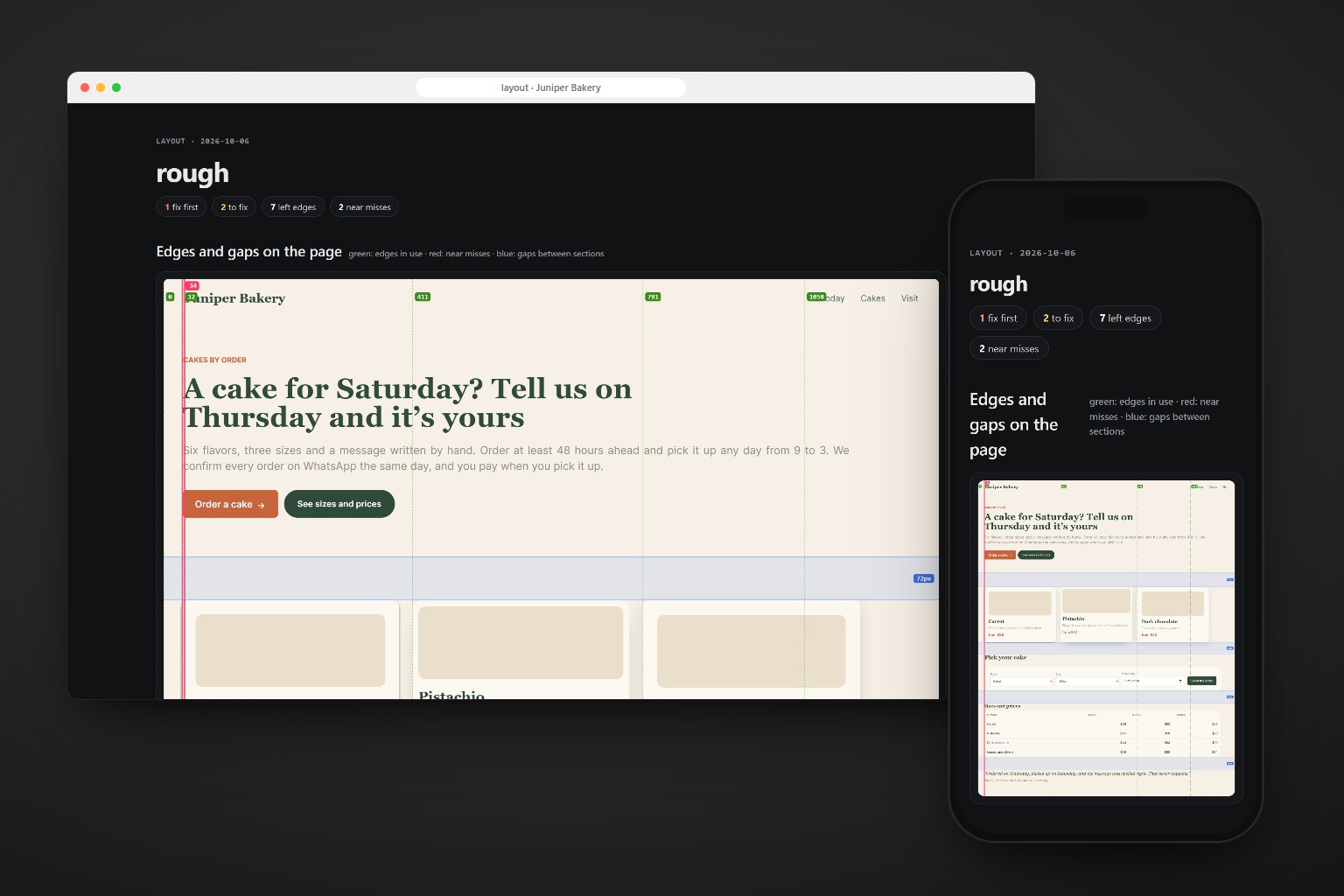
Task: Tap the "7 left edges" pill on the phone
Action: (x=1125, y=318)
